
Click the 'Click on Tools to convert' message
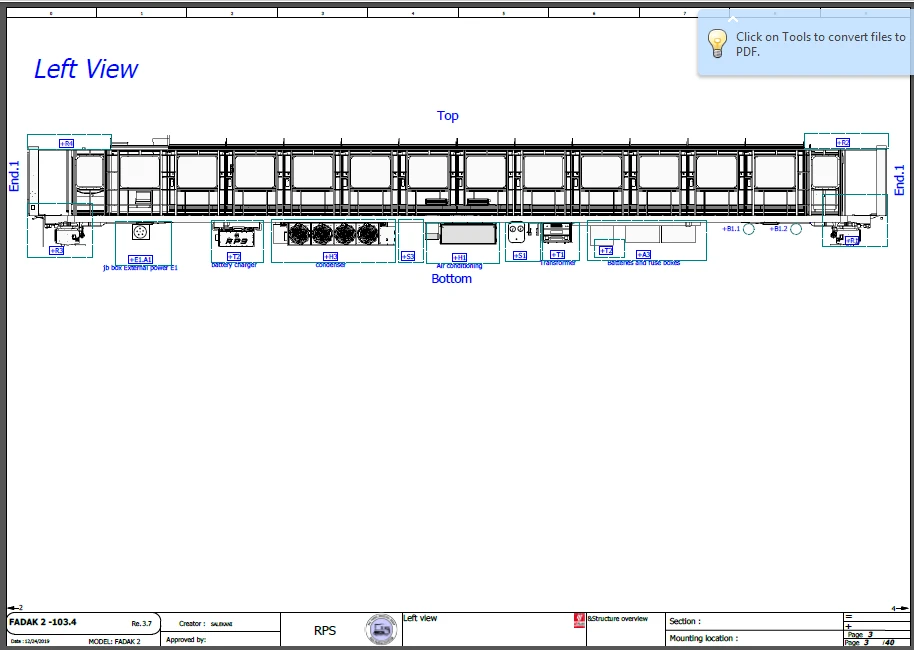tap(820, 44)
